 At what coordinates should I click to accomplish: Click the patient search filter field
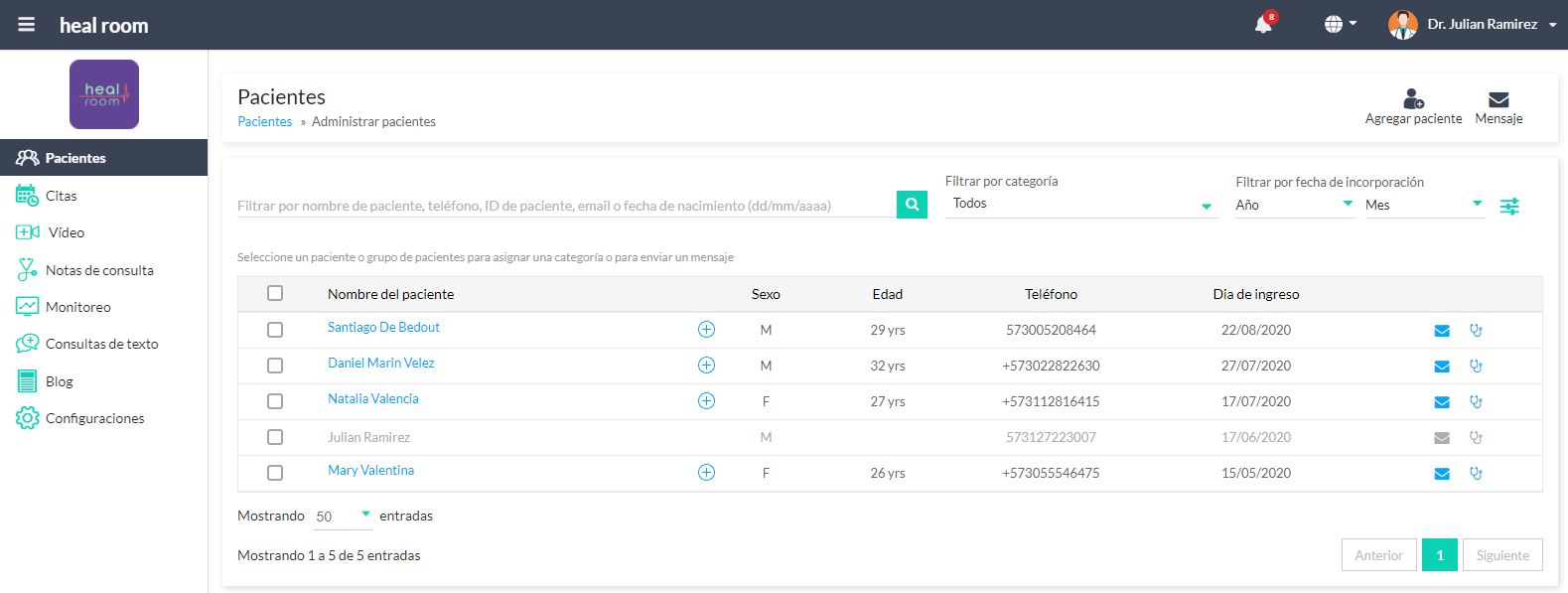point(564,206)
